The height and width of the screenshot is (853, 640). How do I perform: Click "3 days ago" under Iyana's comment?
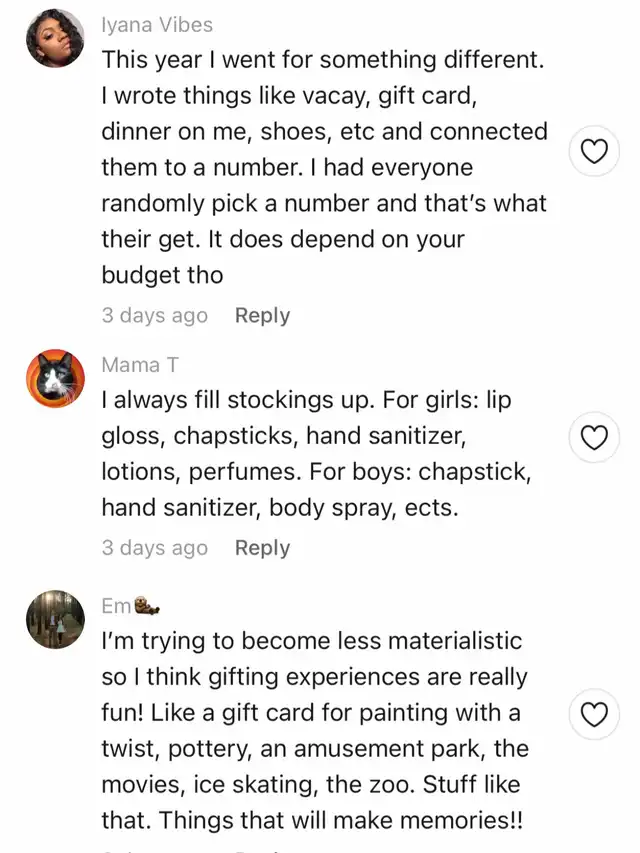pyautogui.click(x=155, y=316)
